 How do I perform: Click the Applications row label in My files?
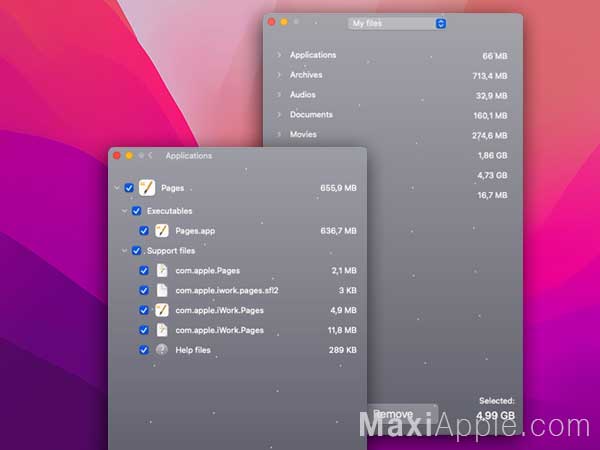pyautogui.click(x=313, y=55)
